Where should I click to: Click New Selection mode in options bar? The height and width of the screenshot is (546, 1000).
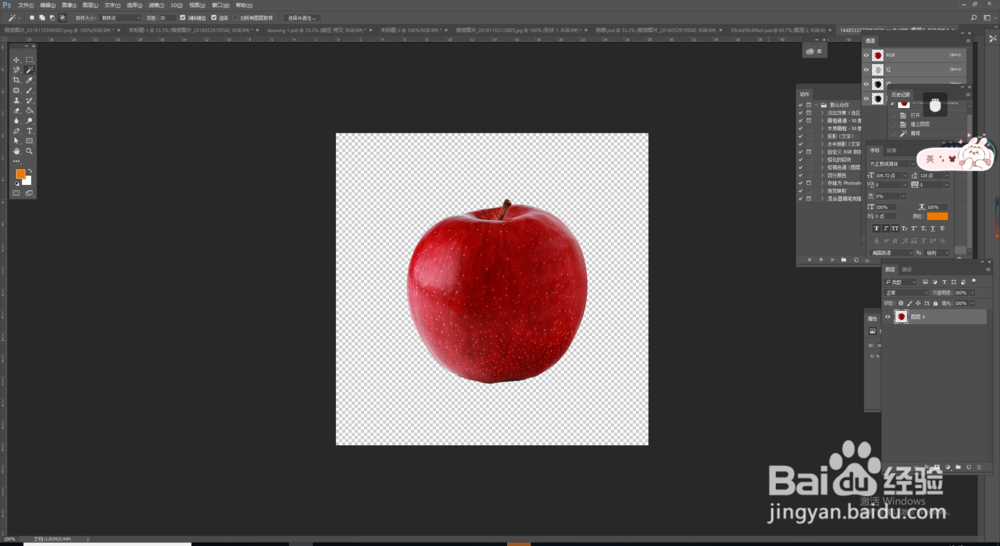(x=32, y=18)
